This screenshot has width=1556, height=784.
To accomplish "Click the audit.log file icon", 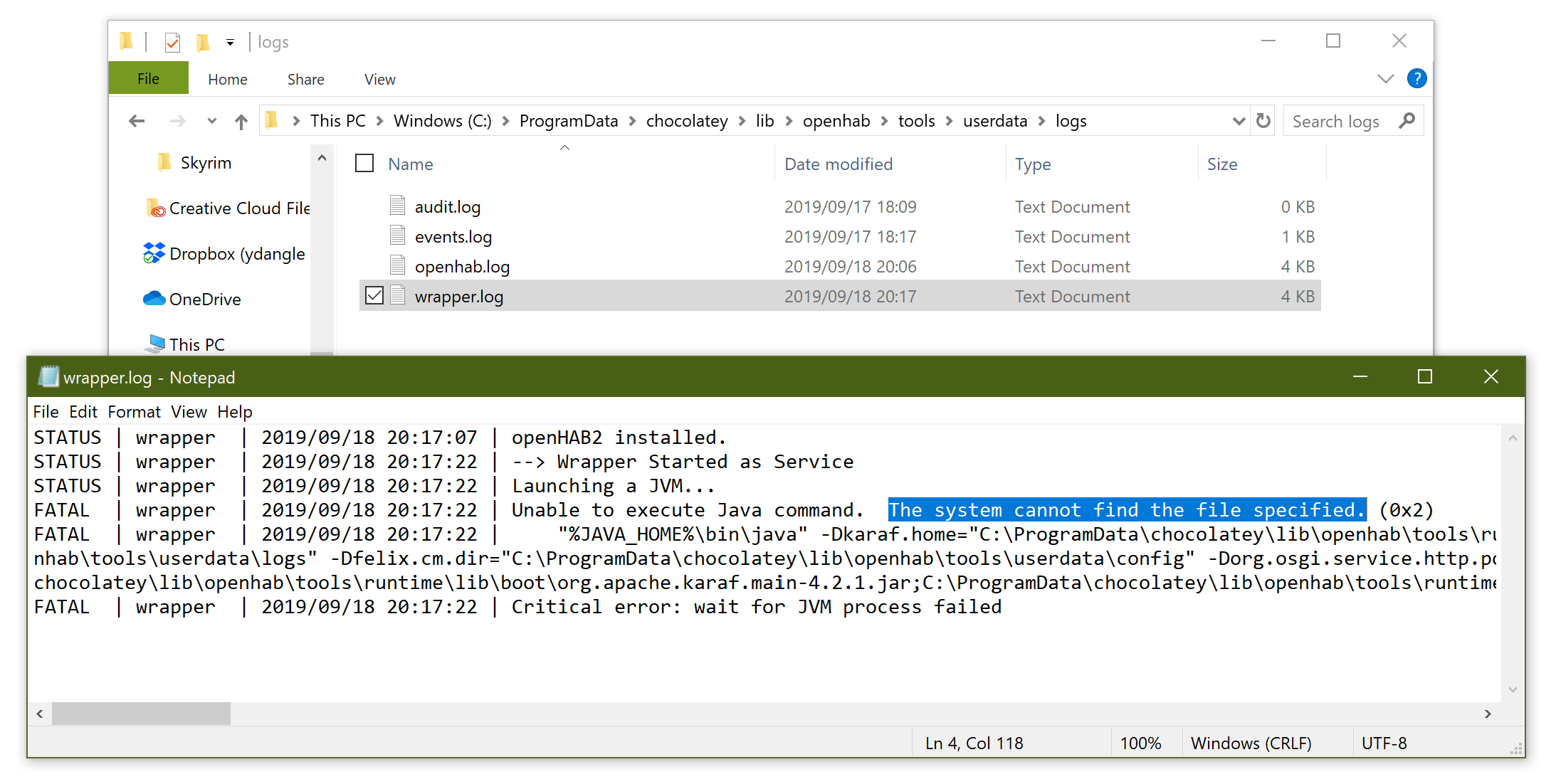I will pyautogui.click(x=398, y=206).
